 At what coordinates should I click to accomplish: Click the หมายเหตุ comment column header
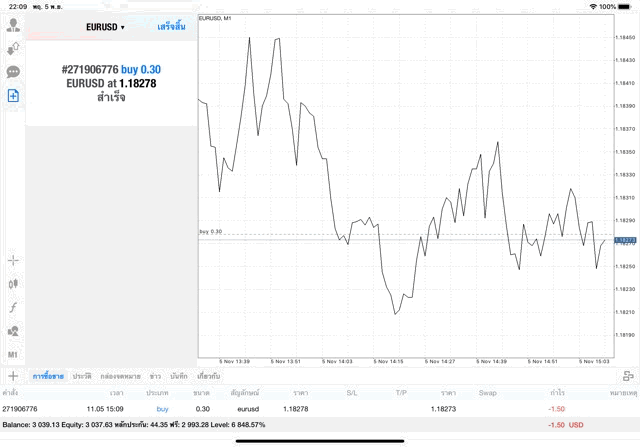[x=624, y=393]
